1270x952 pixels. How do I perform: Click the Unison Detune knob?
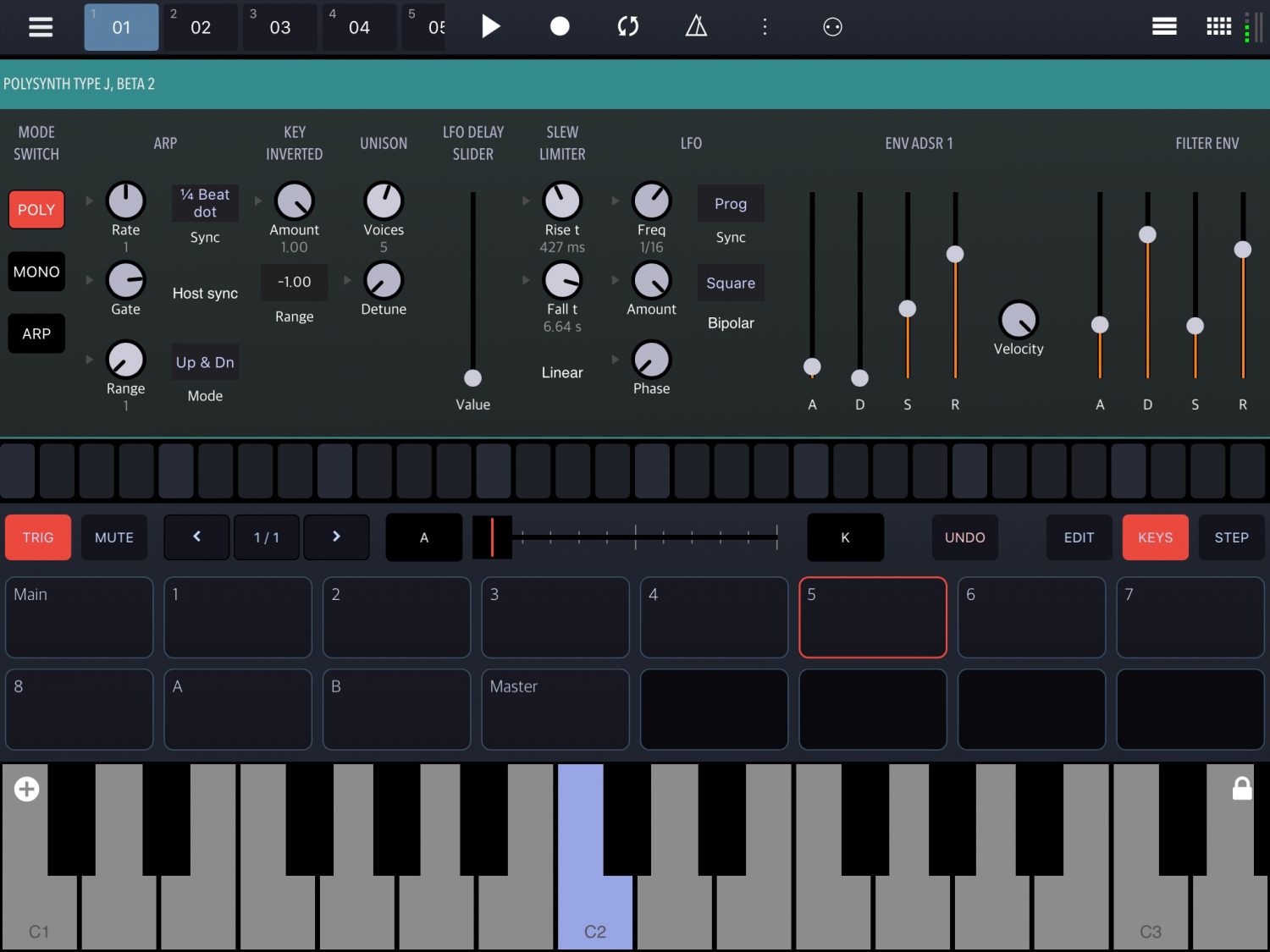coord(384,281)
